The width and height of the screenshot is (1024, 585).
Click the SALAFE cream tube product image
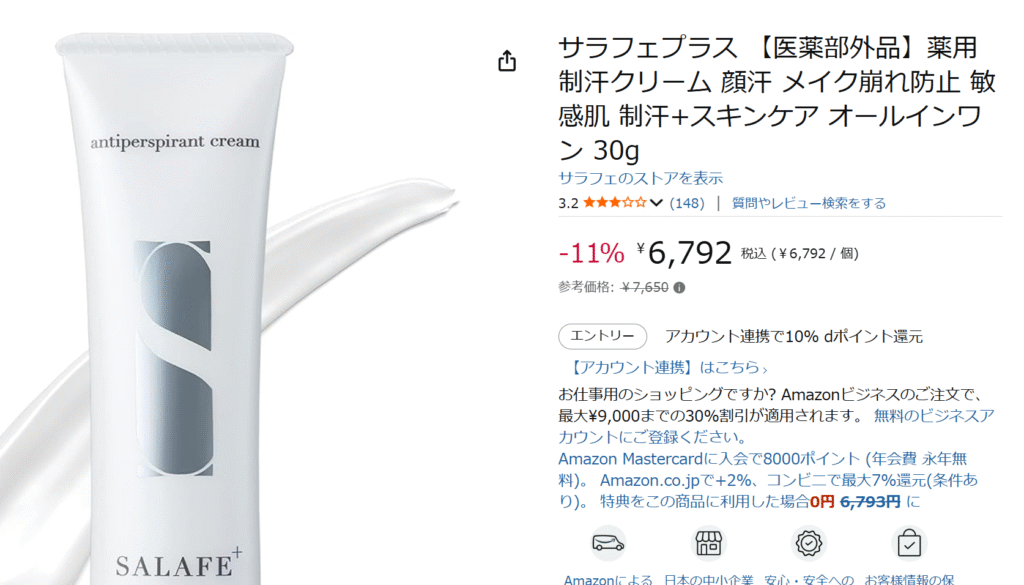[x=175, y=307]
